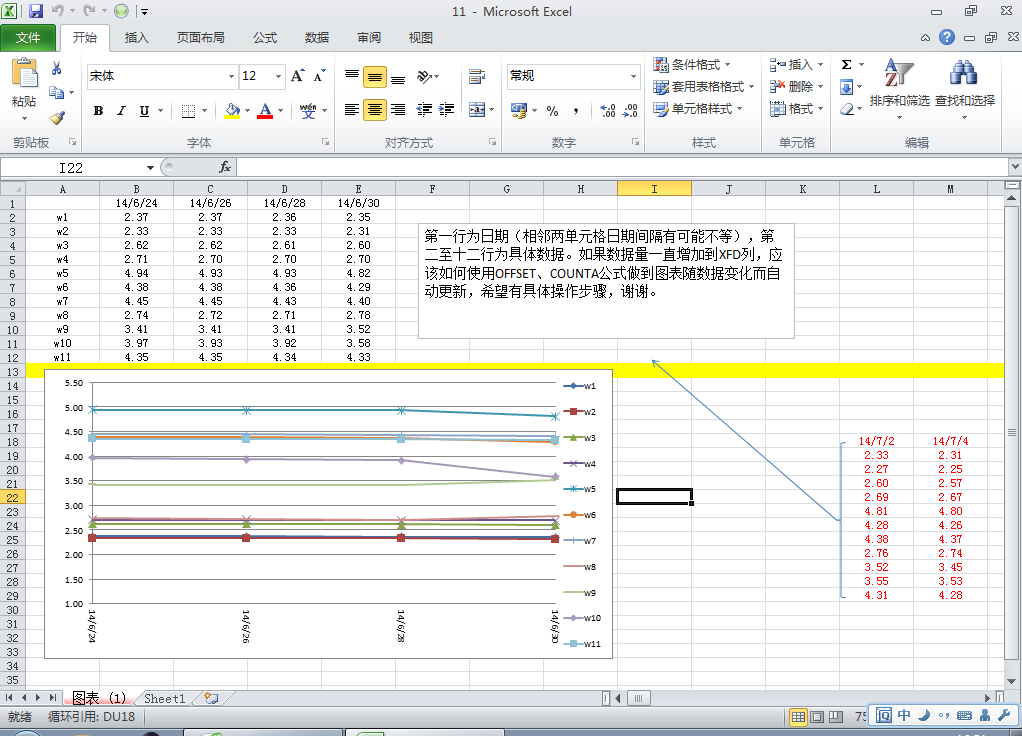
Task: Select Page Layout view in status bar
Action: tap(817, 717)
